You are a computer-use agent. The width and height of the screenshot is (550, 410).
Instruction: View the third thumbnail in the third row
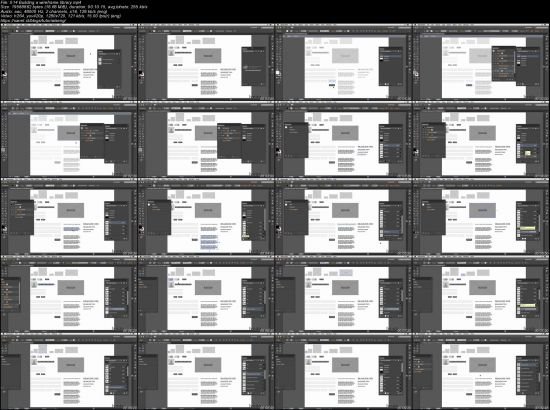[344, 216]
